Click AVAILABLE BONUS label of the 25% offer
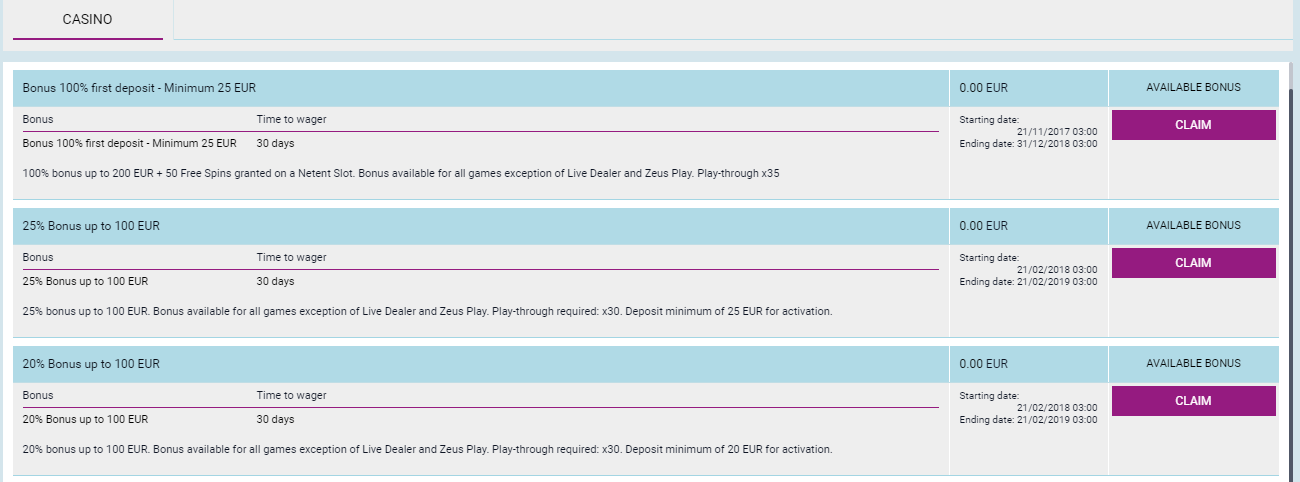Screen dimensions: 1300x482 tap(1193, 226)
